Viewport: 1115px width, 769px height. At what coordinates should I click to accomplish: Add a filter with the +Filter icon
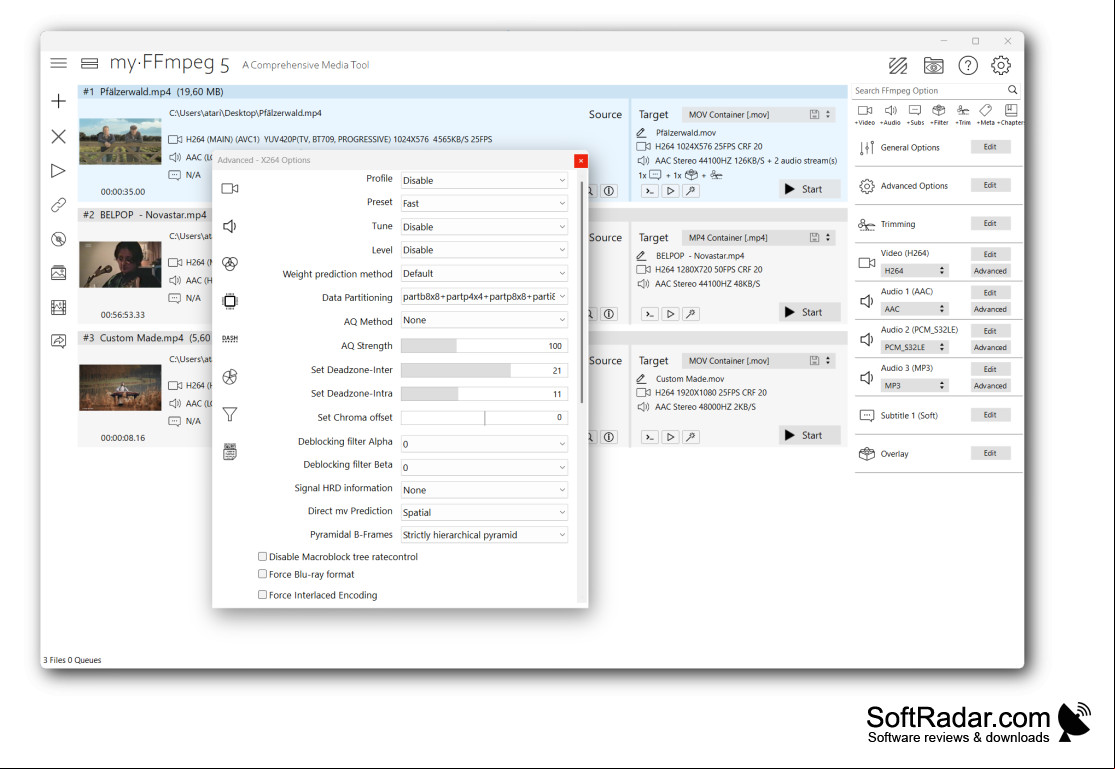939,115
